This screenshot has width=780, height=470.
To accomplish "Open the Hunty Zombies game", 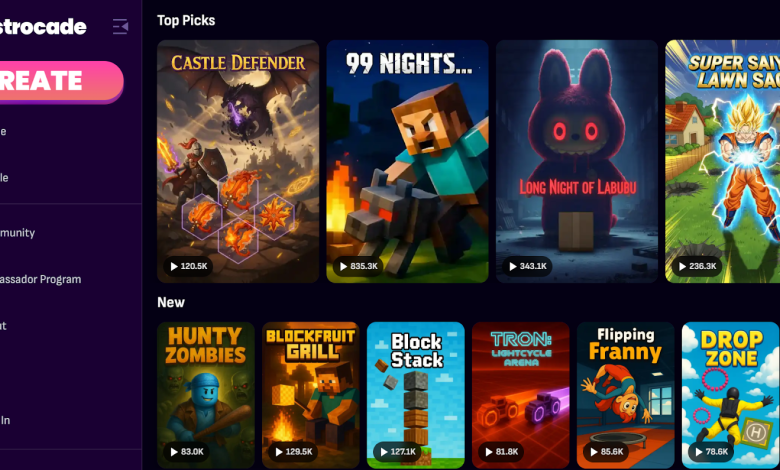I will pos(206,395).
